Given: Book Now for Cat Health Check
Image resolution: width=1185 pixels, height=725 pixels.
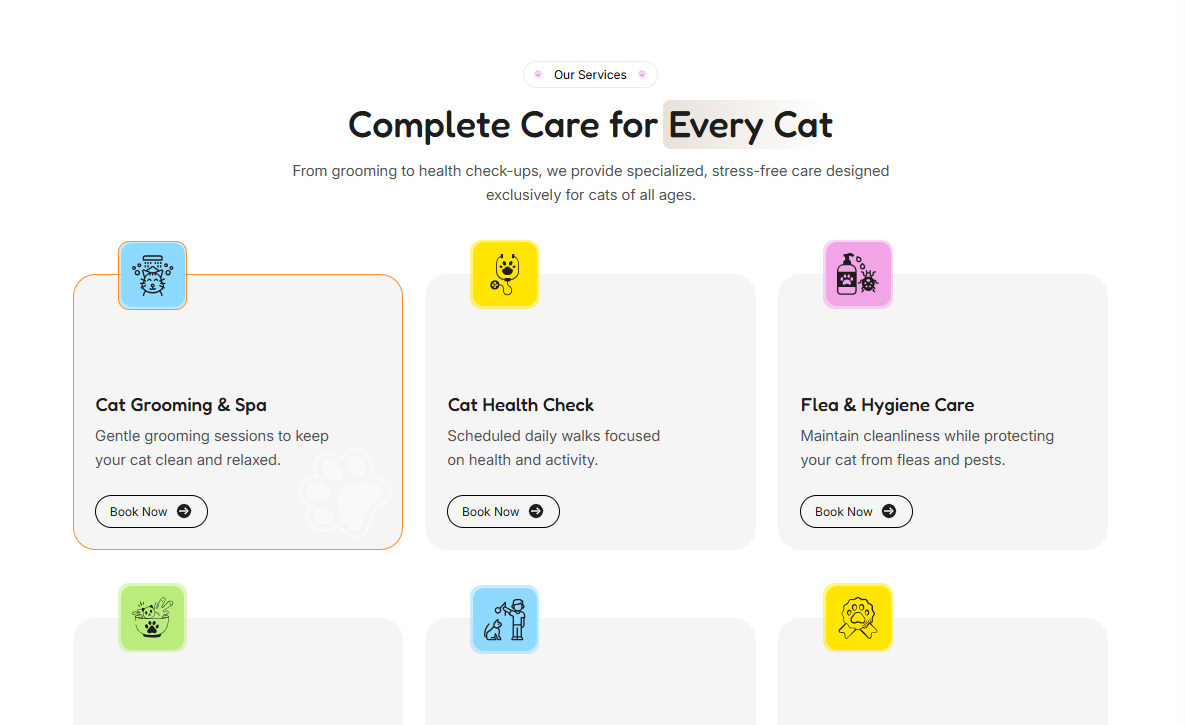Looking at the screenshot, I should click(503, 511).
